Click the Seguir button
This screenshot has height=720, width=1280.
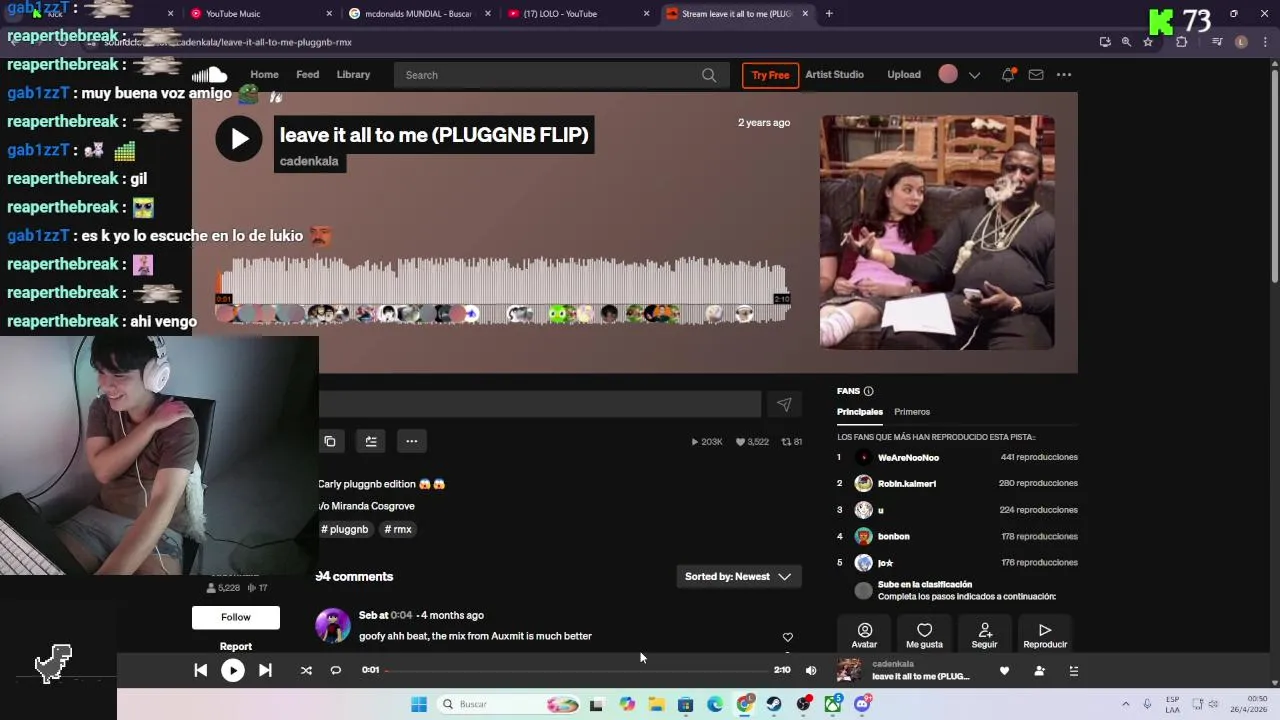[x=984, y=635]
